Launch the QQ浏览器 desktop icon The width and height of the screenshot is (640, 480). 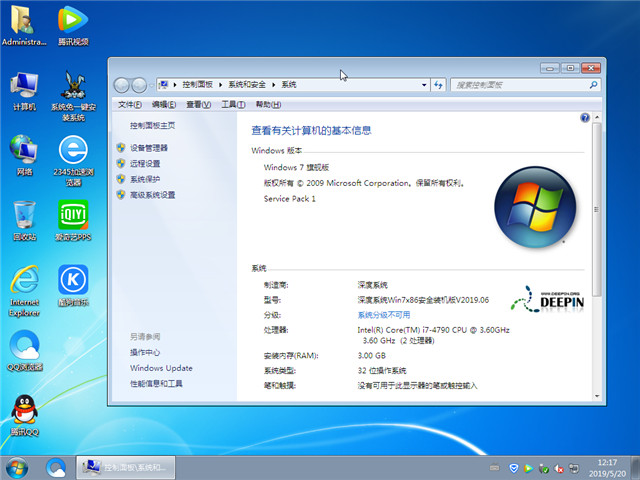pyautogui.click(x=24, y=351)
